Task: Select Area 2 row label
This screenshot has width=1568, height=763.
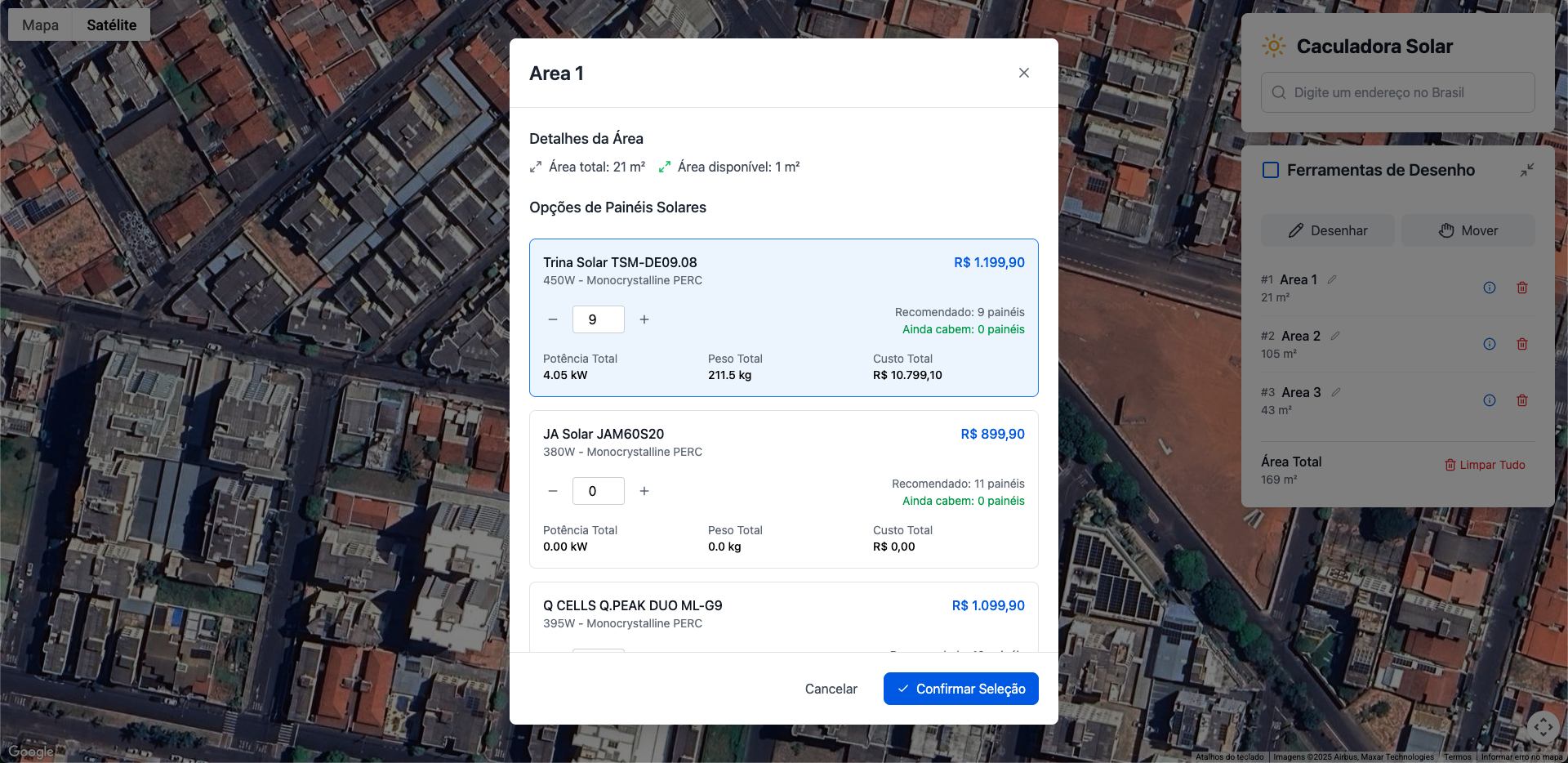Action: [x=1301, y=336]
